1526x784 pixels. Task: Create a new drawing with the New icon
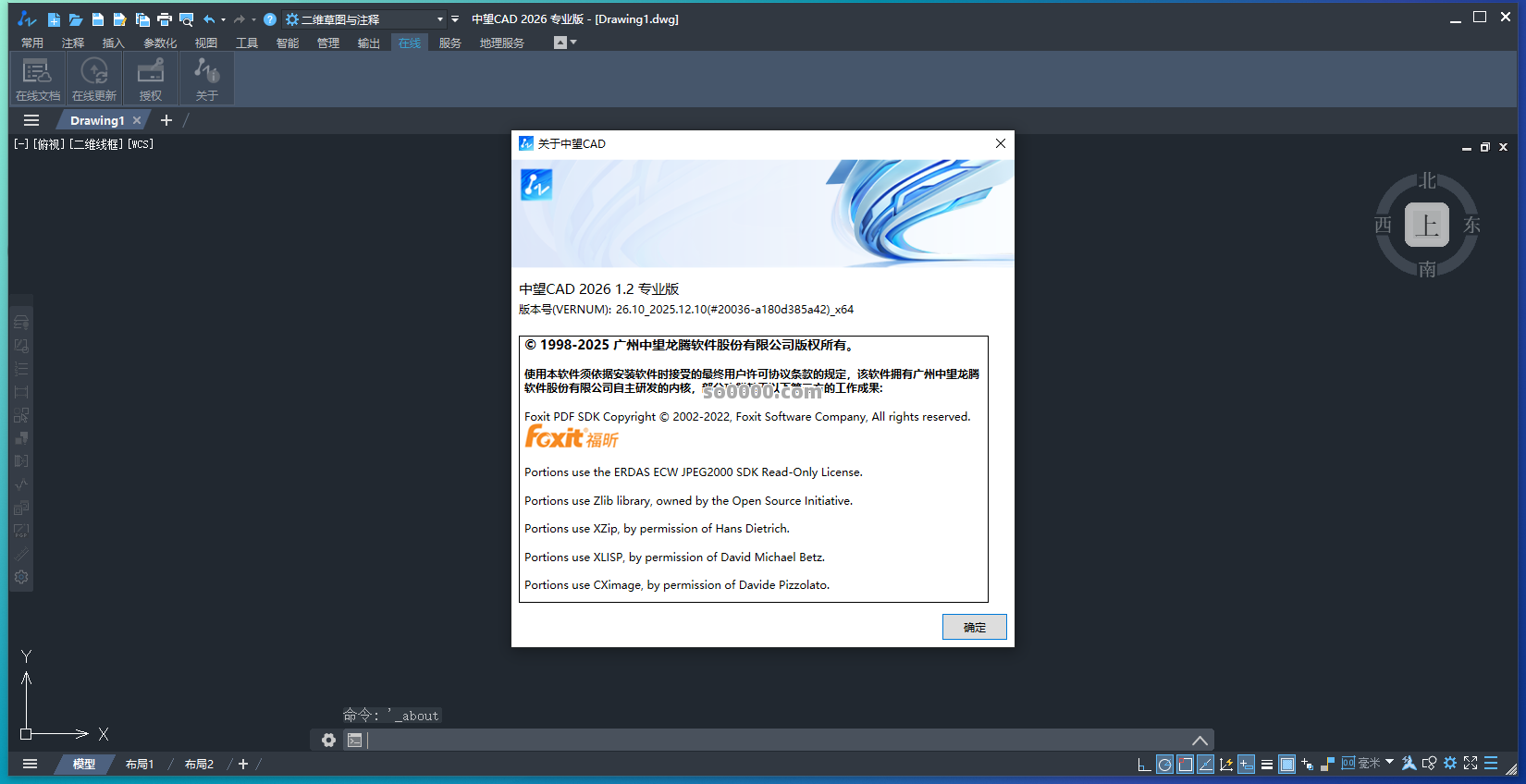(x=54, y=19)
